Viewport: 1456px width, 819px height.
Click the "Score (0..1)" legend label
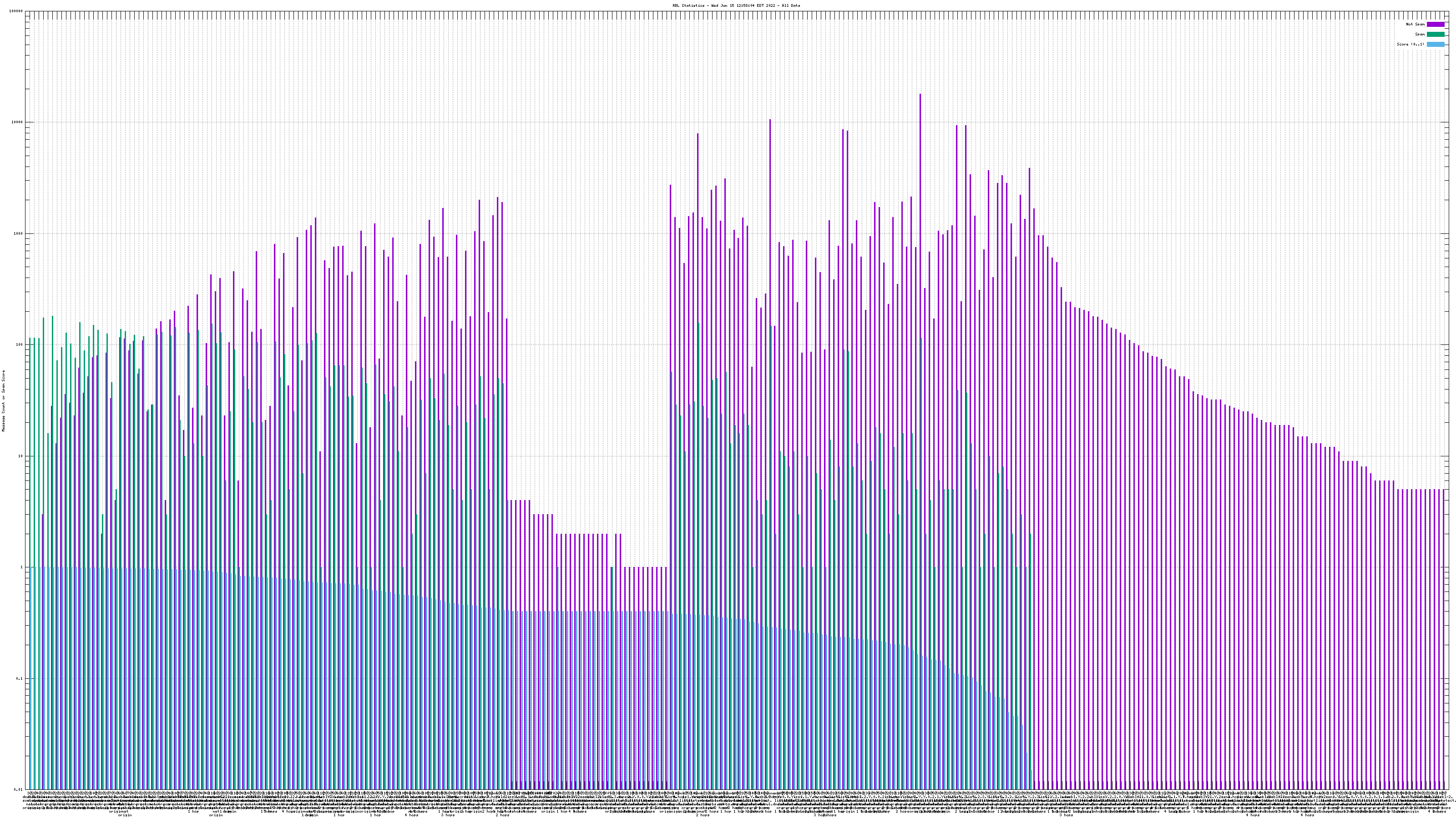(1410, 44)
